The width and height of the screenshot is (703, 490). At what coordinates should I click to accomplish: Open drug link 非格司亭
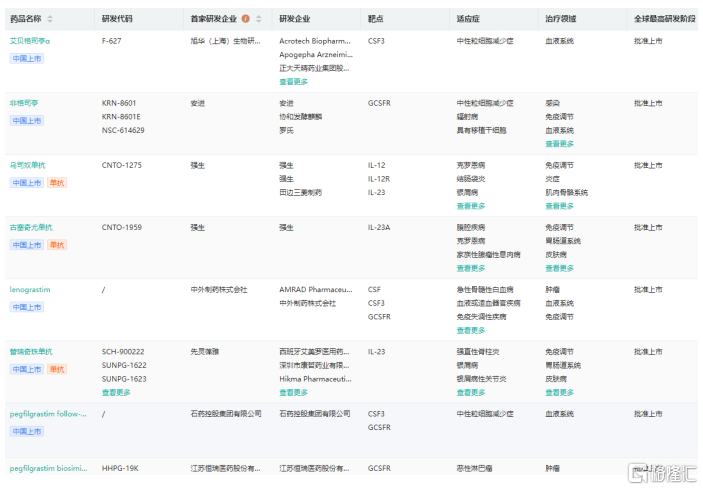[24, 103]
